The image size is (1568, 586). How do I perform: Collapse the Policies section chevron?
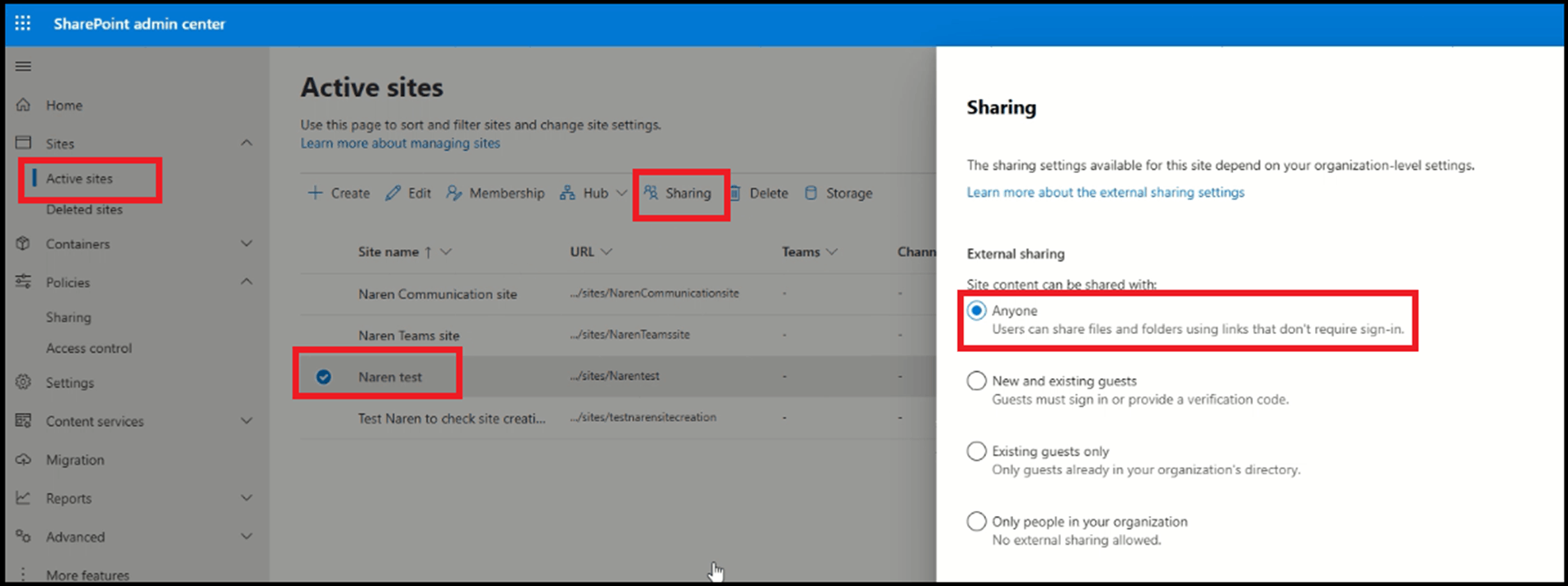point(246,281)
